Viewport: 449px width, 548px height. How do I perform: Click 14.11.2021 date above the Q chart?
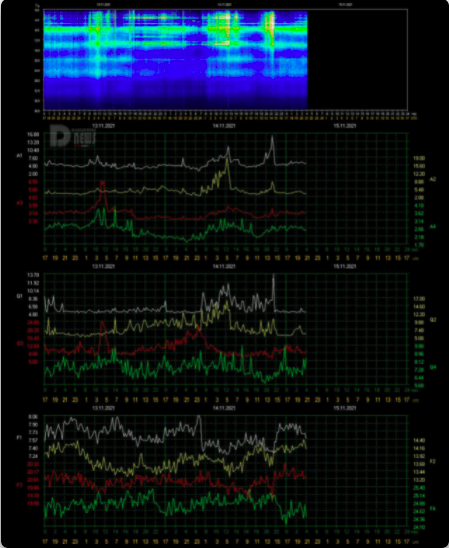click(224, 266)
